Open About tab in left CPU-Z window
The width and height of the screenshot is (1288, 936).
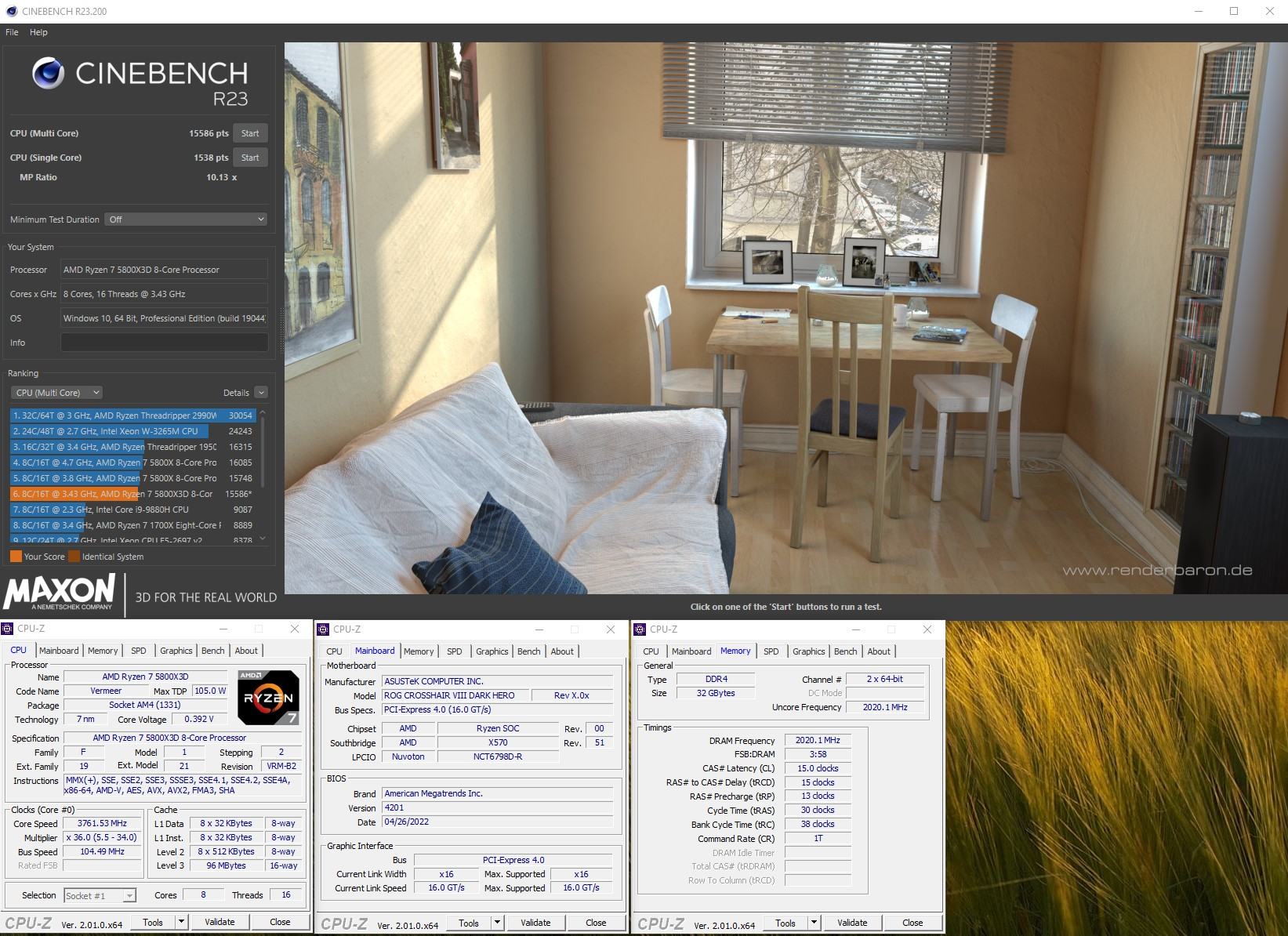pyautogui.click(x=246, y=651)
